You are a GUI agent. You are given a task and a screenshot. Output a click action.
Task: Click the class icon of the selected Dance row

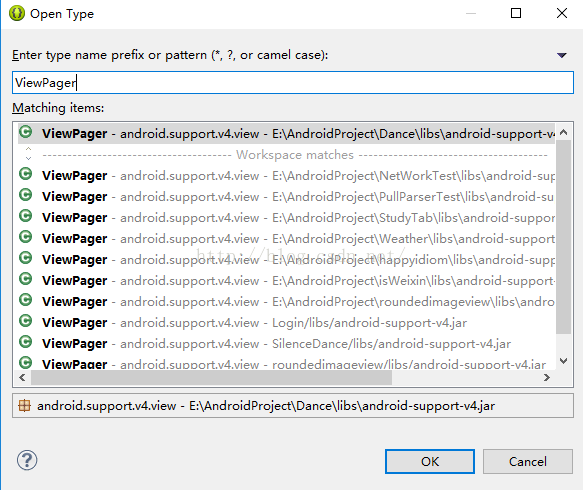[x=26, y=132]
